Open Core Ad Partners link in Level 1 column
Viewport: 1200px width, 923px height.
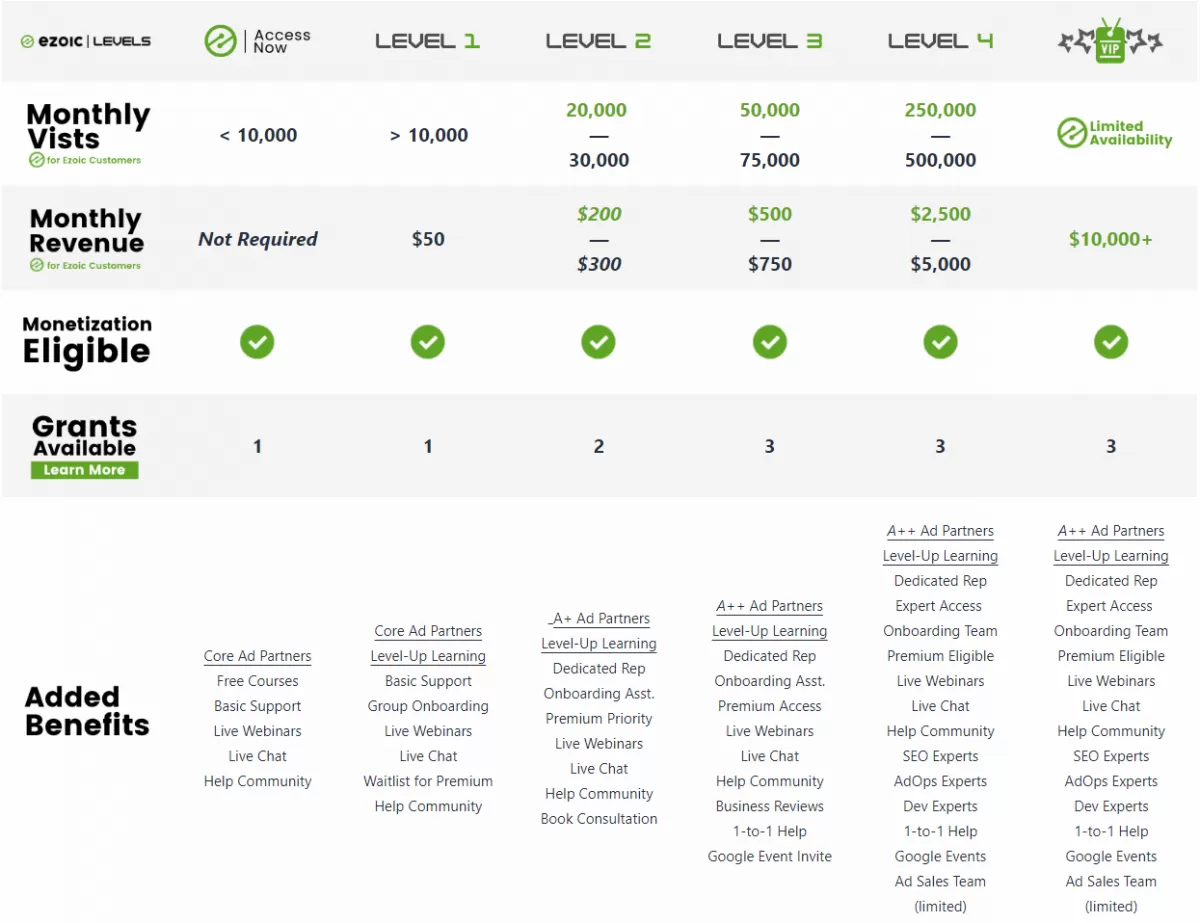click(428, 632)
